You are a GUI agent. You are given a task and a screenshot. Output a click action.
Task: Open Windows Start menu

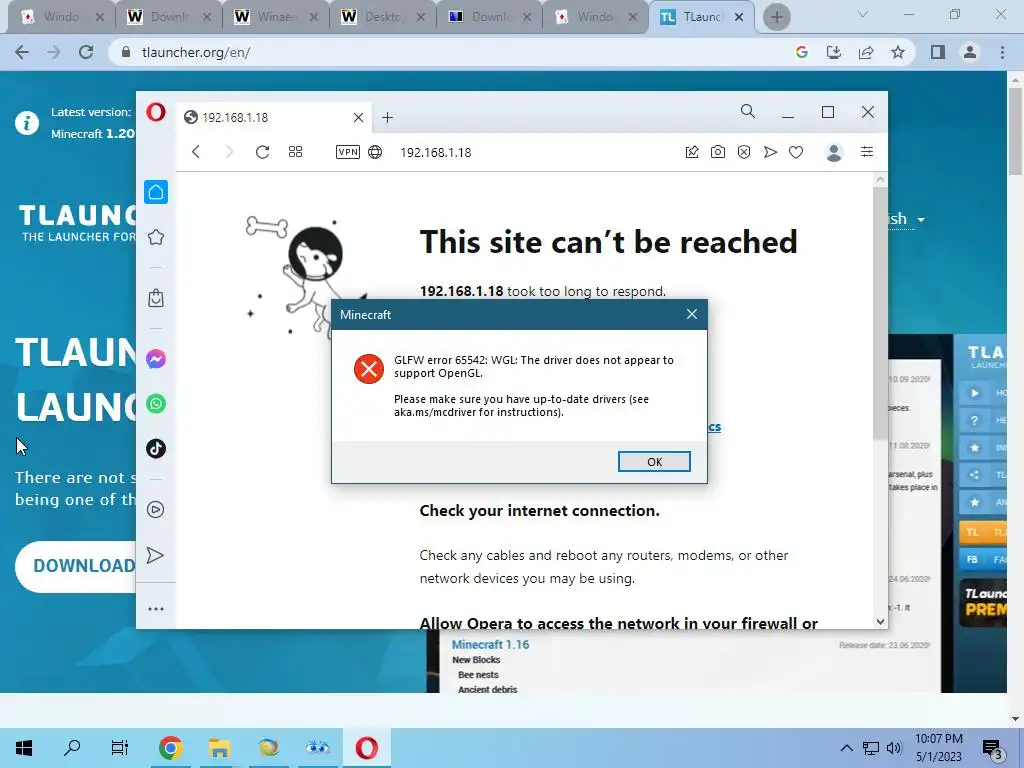click(24, 748)
